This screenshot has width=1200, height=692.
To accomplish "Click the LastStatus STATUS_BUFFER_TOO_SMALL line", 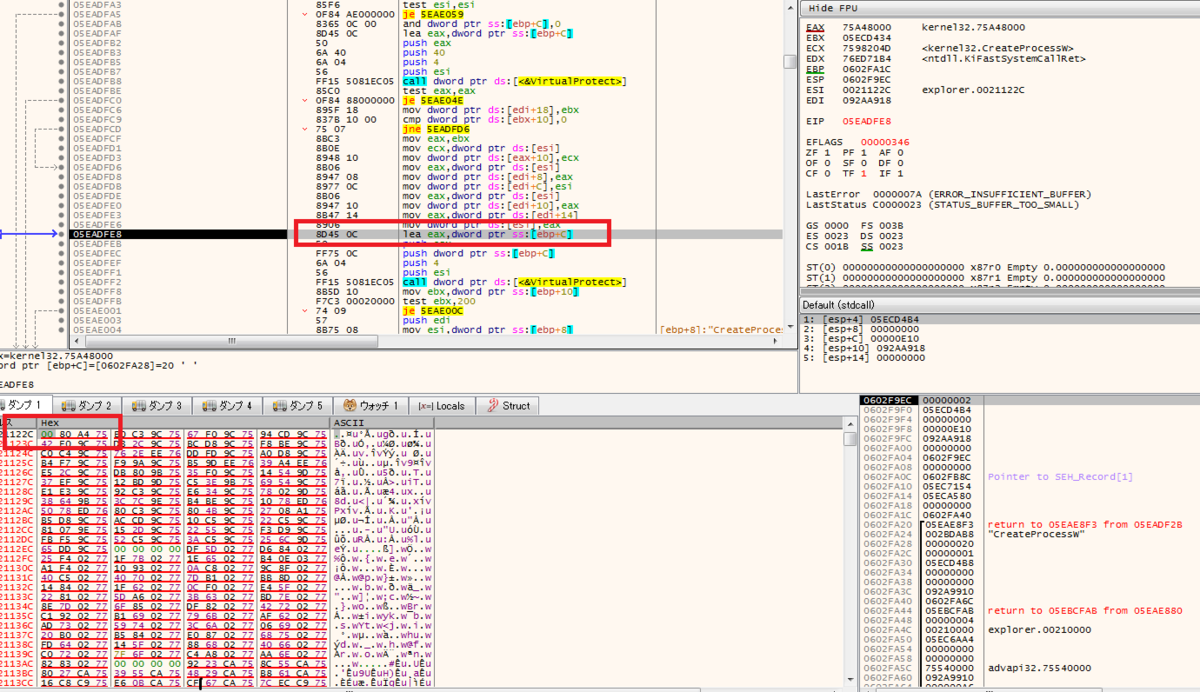I will click(945, 204).
